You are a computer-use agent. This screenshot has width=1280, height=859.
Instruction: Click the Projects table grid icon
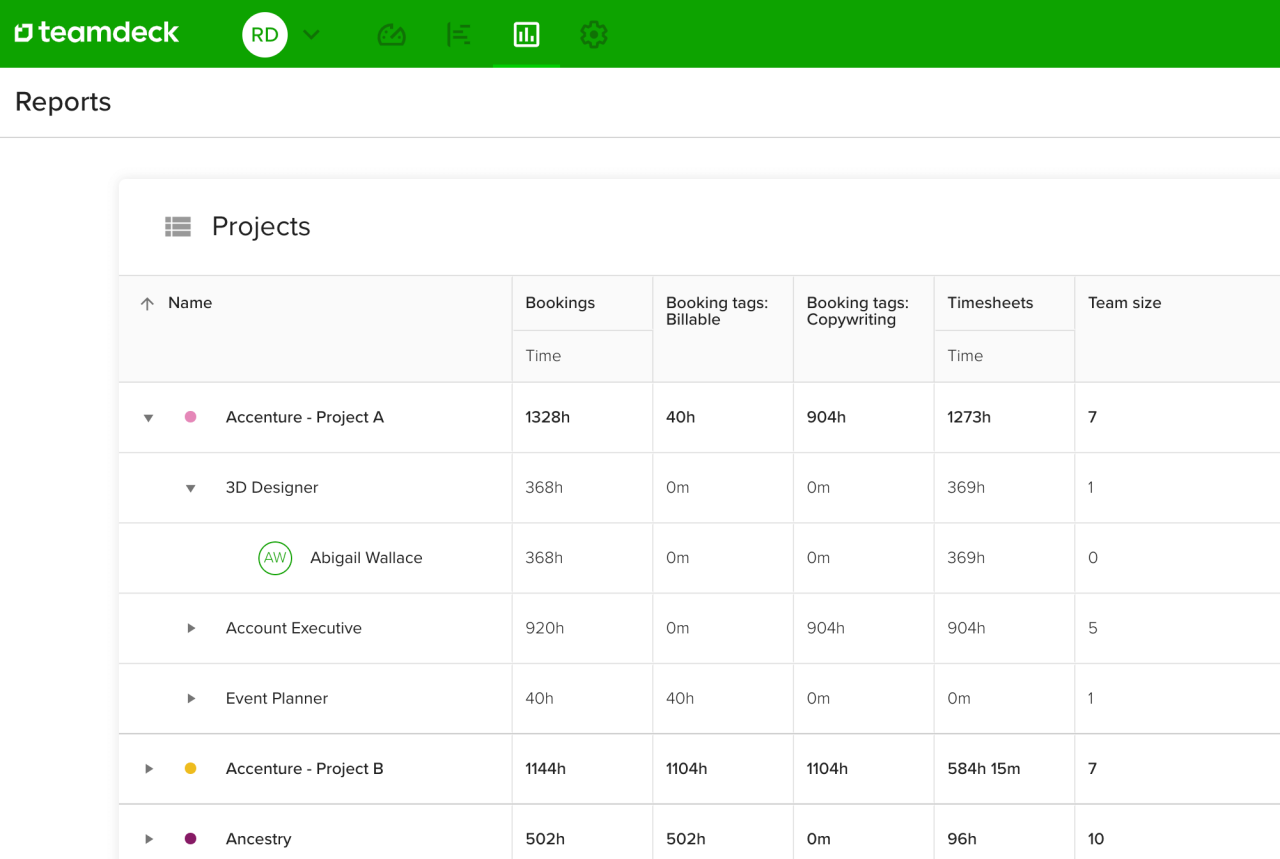click(x=177, y=227)
